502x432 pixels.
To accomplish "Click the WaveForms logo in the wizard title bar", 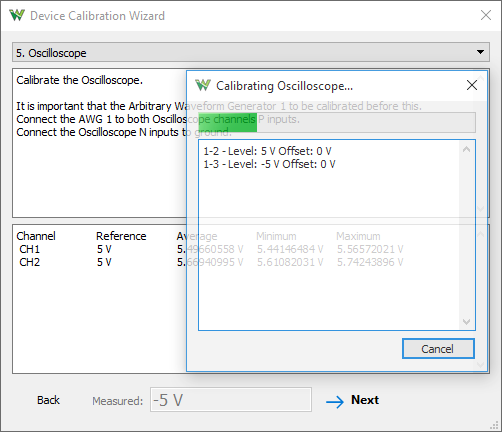I will tap(17, 15).
